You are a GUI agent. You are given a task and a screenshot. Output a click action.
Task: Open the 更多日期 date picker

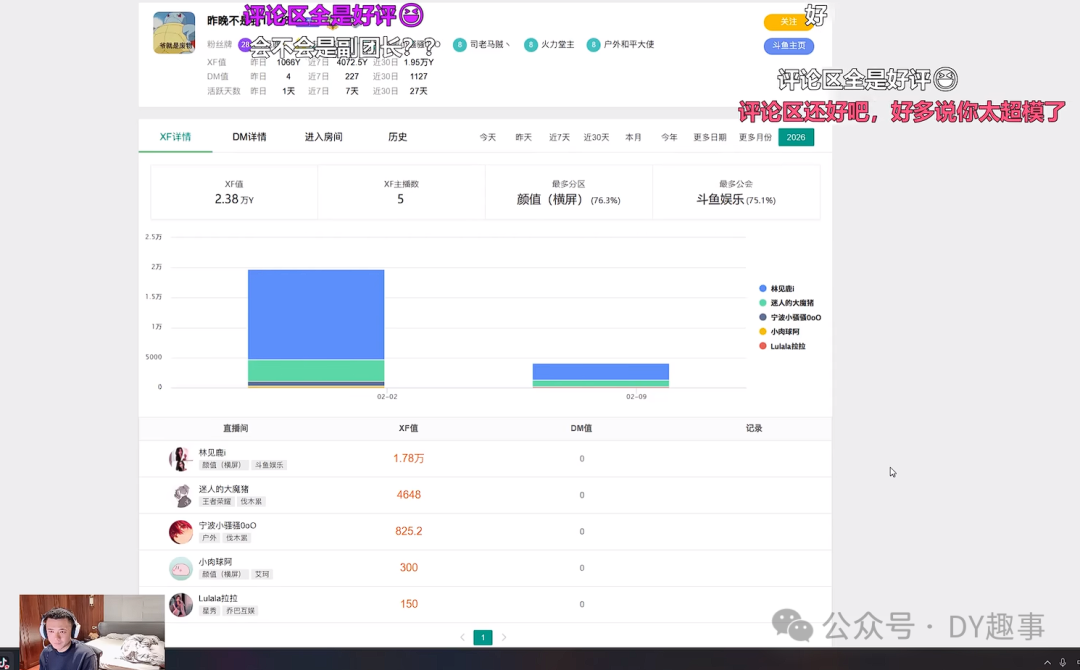point(709,138)
